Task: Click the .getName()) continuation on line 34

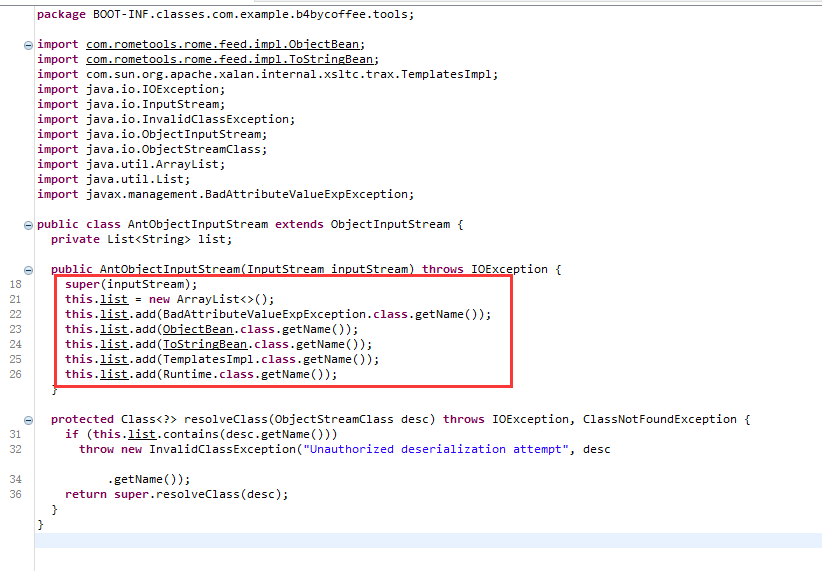Action: click(149, 479)
